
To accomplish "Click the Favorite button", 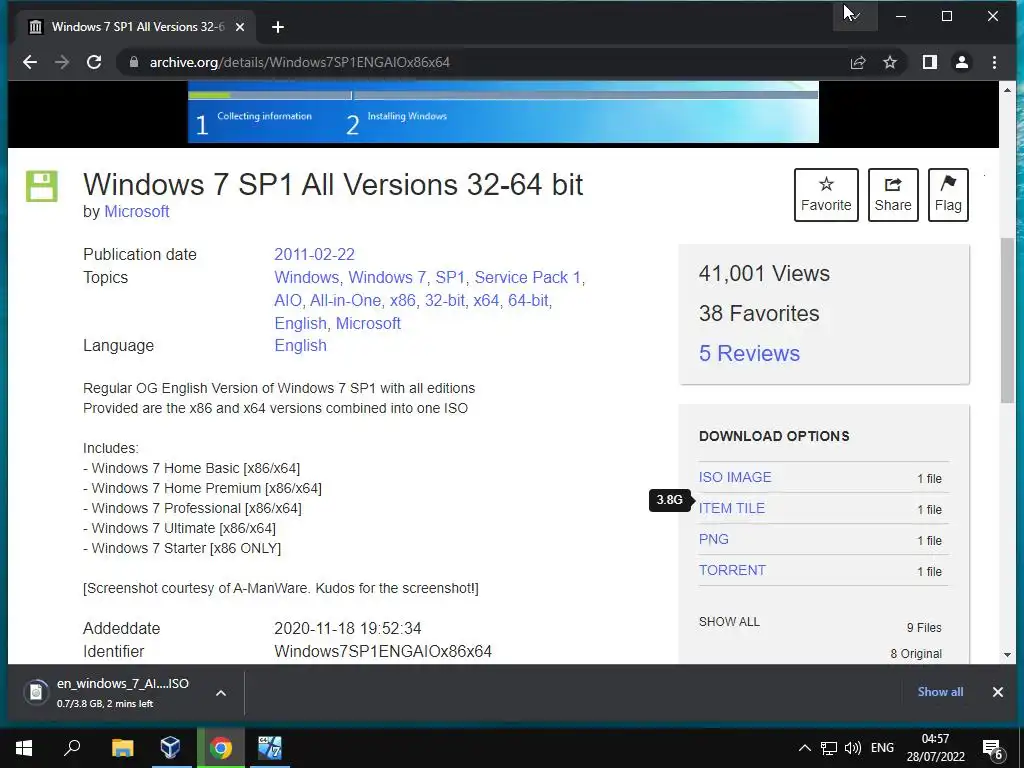I will point(826,195).
